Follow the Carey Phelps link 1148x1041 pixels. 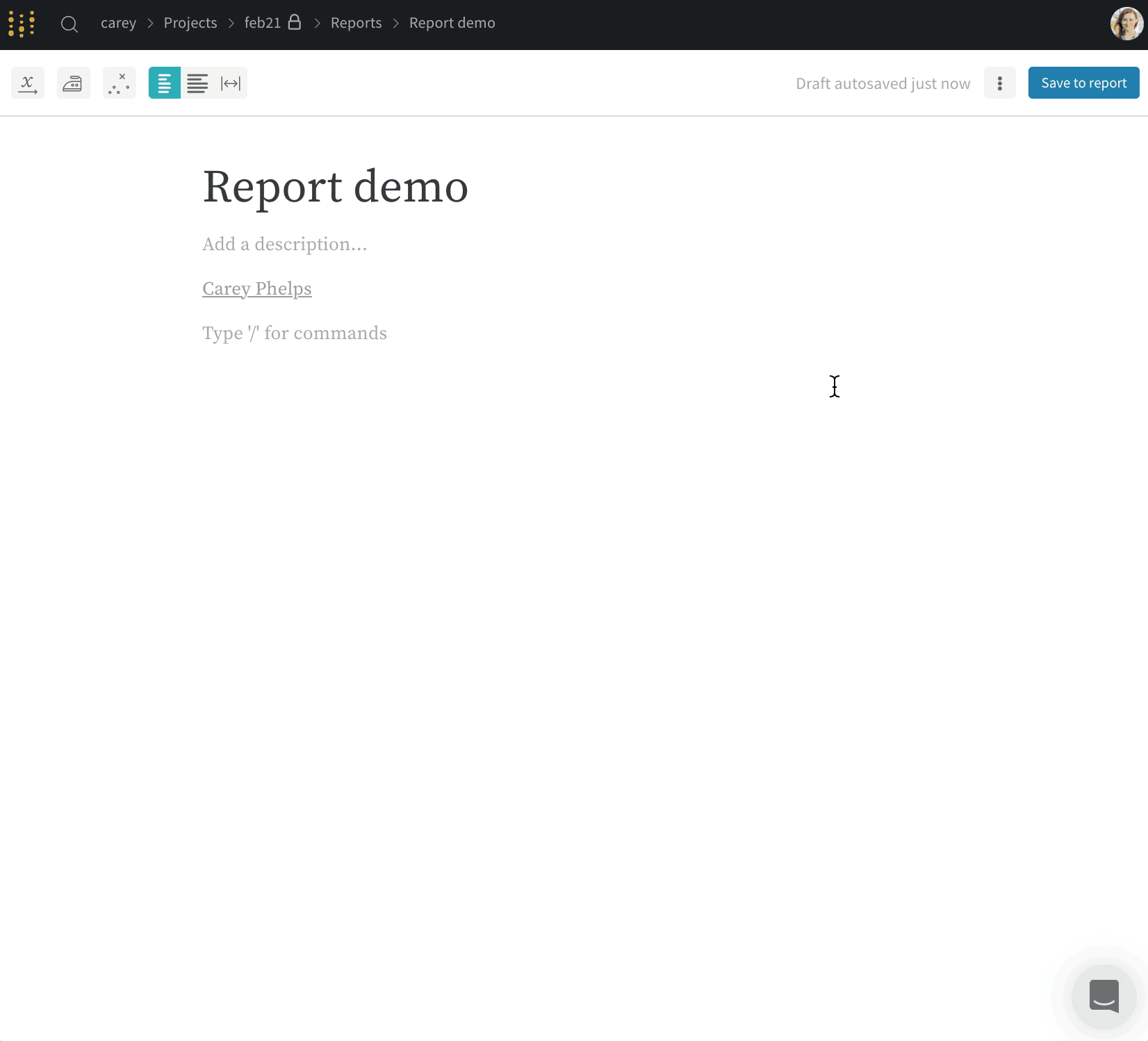coord(256,288)
